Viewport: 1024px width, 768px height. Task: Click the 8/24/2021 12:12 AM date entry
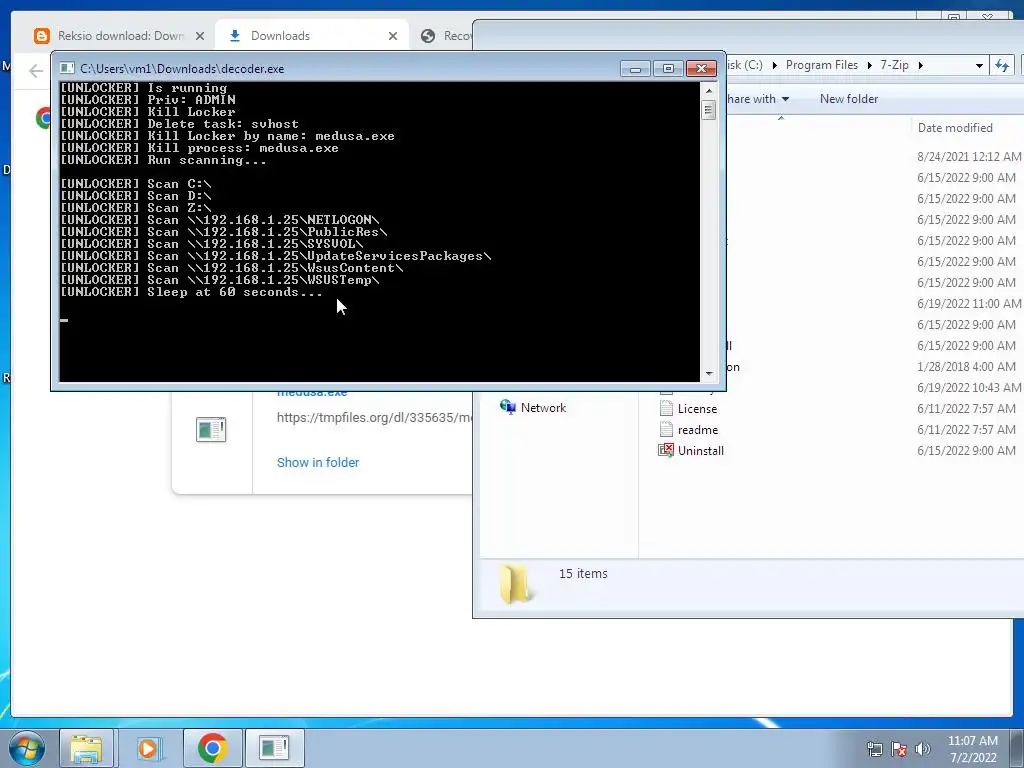[968, 157]
